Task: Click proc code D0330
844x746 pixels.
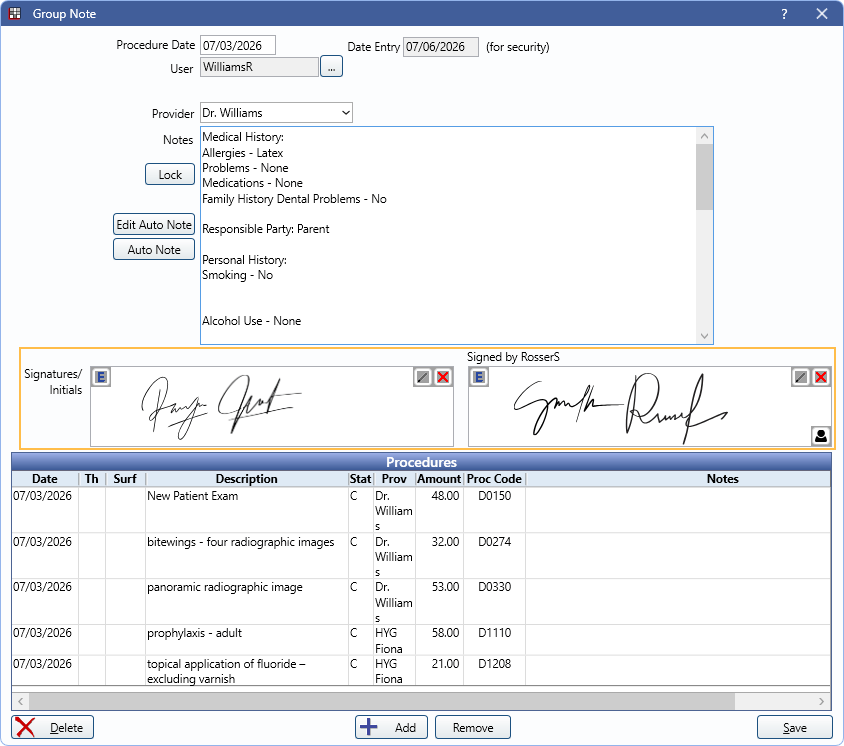Action: (x=495, y=587)
